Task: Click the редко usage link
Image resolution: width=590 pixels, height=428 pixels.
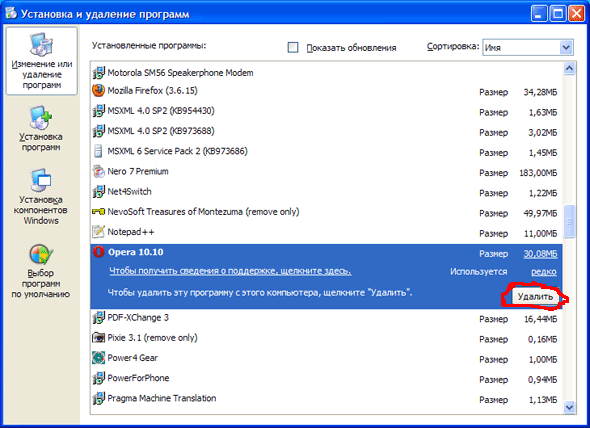Action: coord(544,272)
